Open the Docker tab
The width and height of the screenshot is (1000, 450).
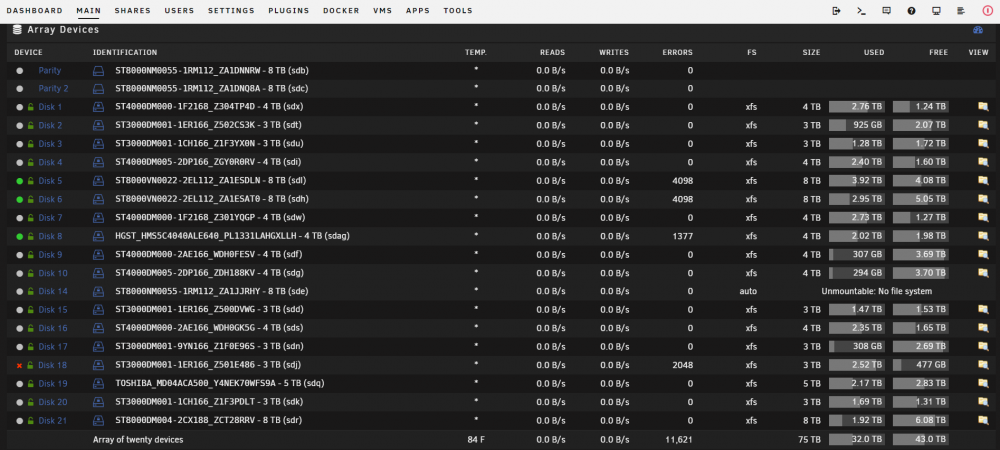[341, 11]
